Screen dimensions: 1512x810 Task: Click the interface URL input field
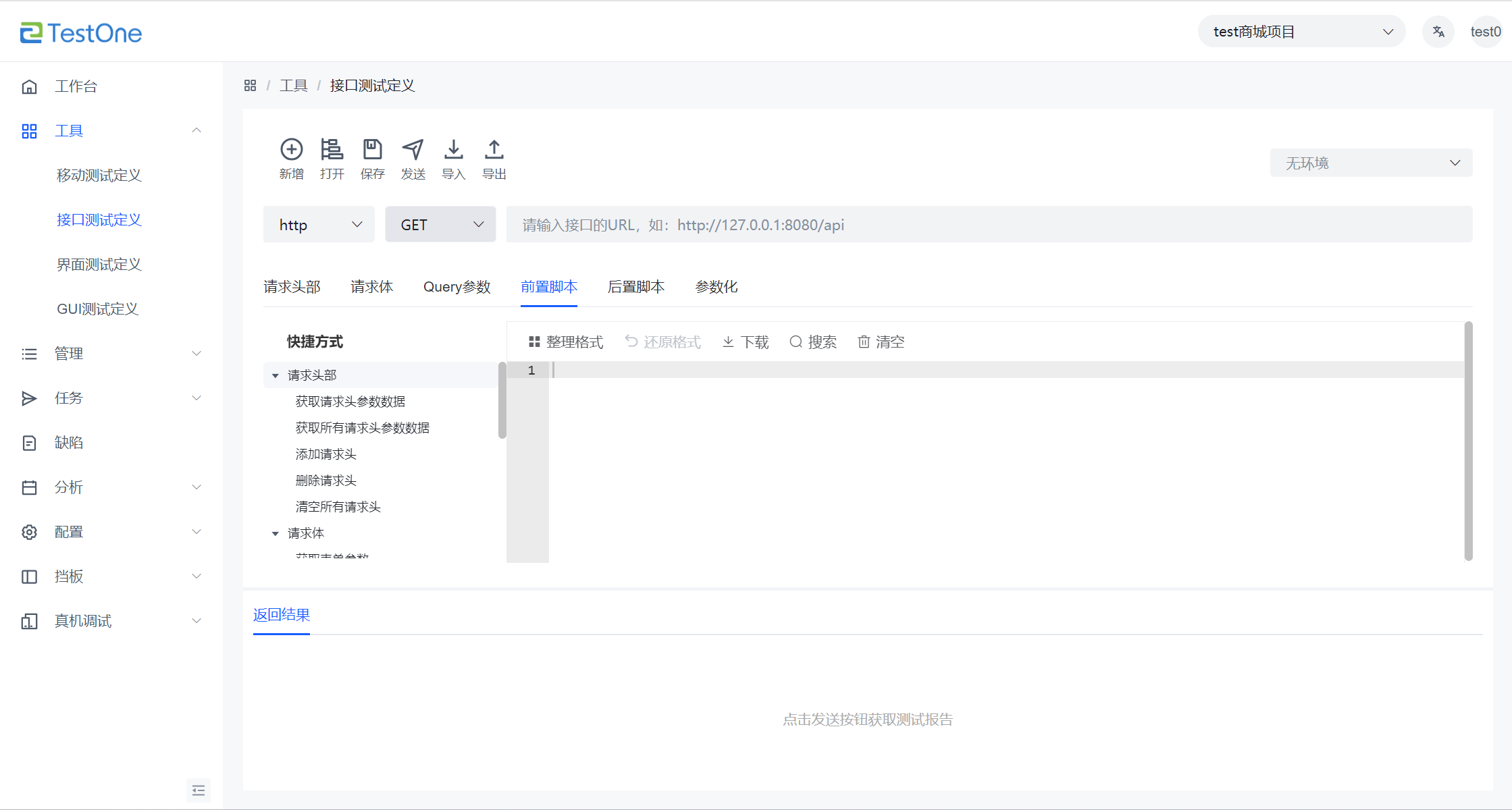[989, 225]
